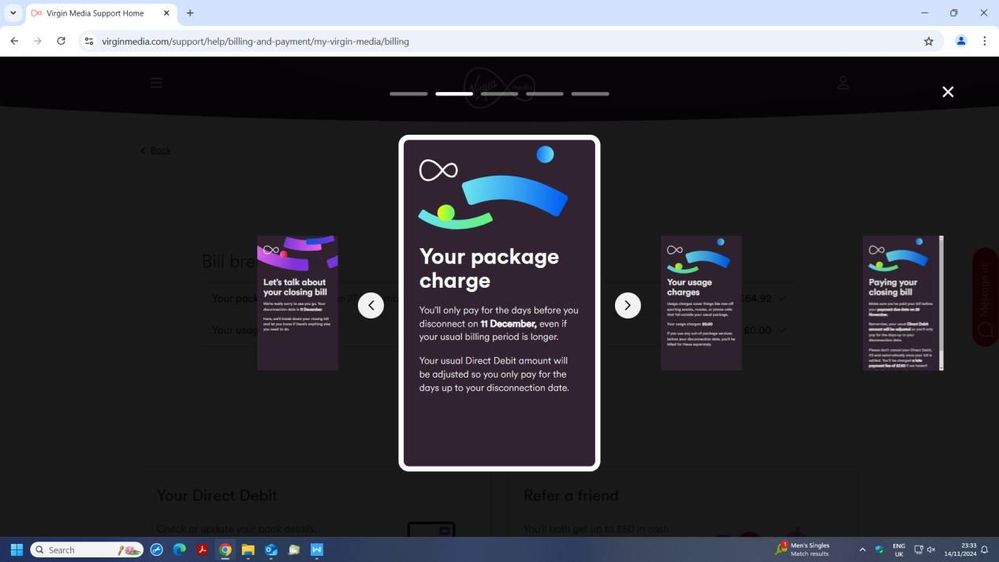Image resolution: width=999 pixels, height=562 pixels.
Task: Go to the previous story card
Action: (371, 305)
